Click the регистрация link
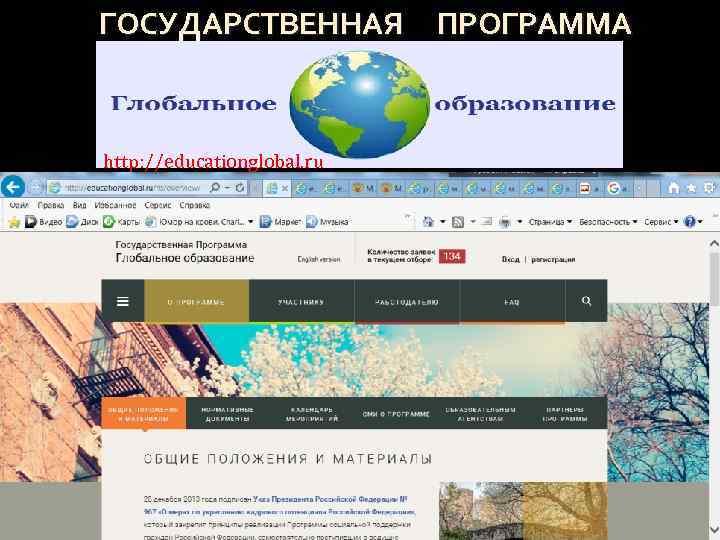The image size is (720, 540). [x=553, y=259]
